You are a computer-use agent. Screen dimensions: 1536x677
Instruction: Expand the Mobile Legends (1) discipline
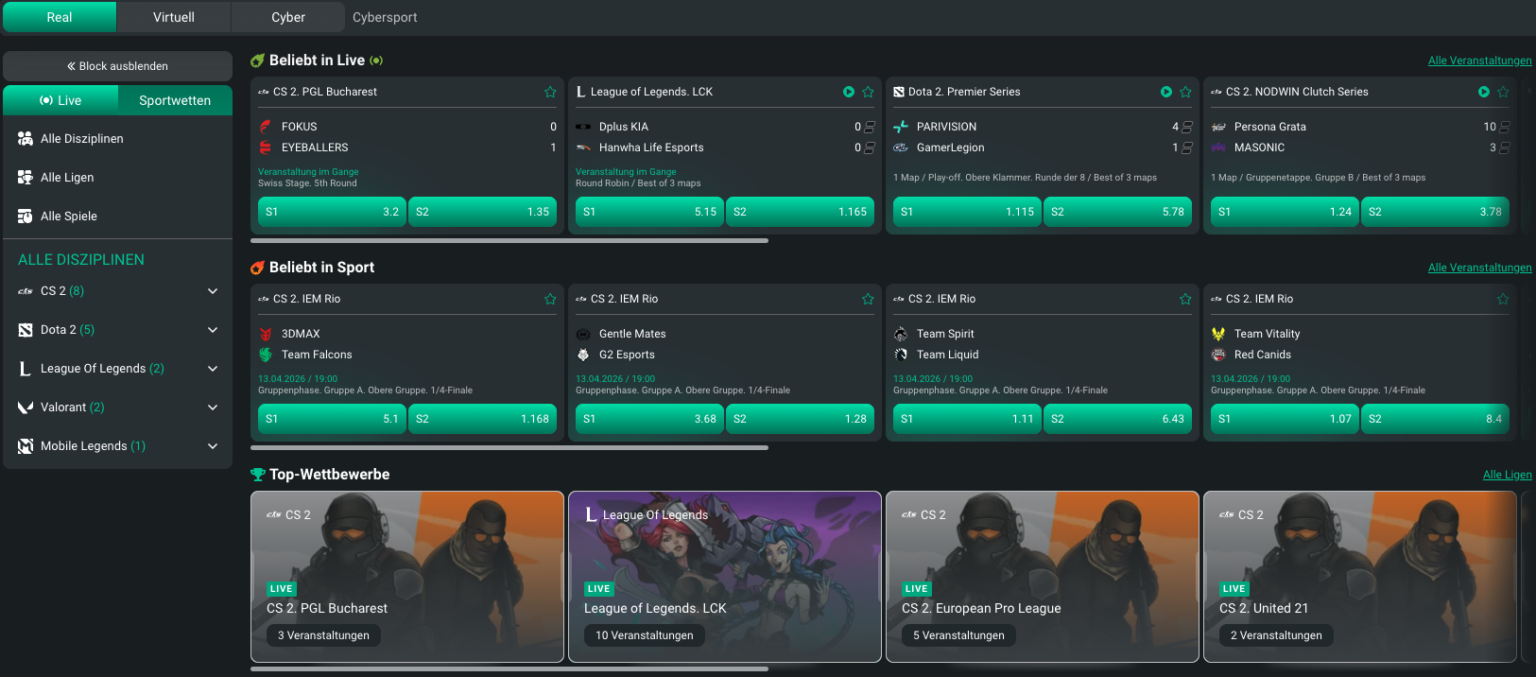212,446
